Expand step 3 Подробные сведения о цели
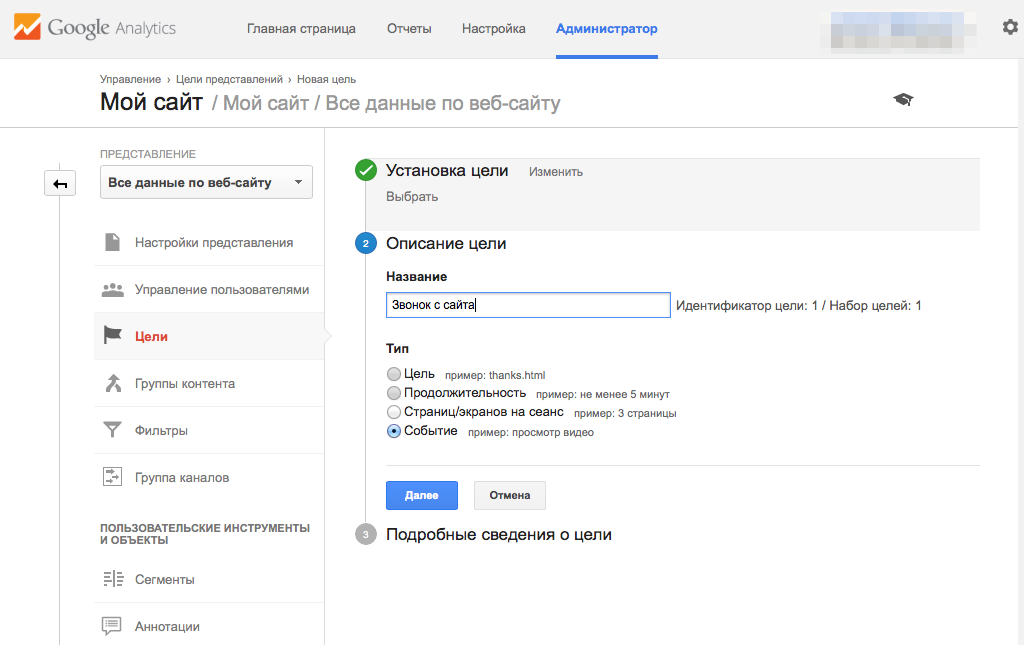The height and width of the screenshot is (645, 1024). [498, 534]
